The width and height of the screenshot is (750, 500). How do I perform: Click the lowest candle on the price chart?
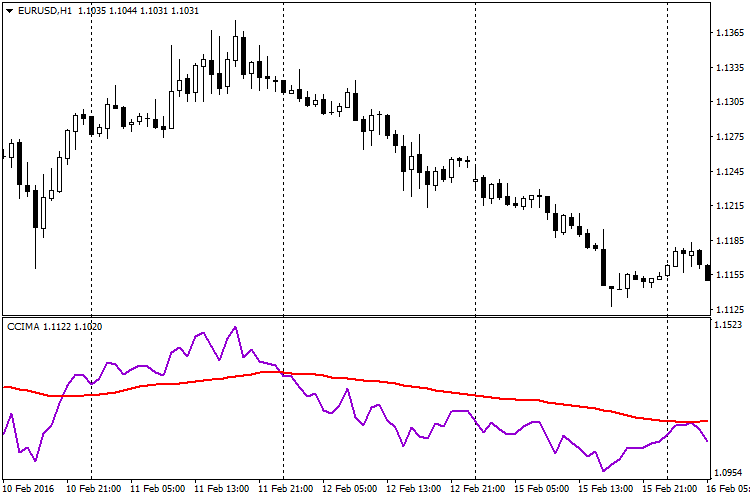(x=611, y=297)
